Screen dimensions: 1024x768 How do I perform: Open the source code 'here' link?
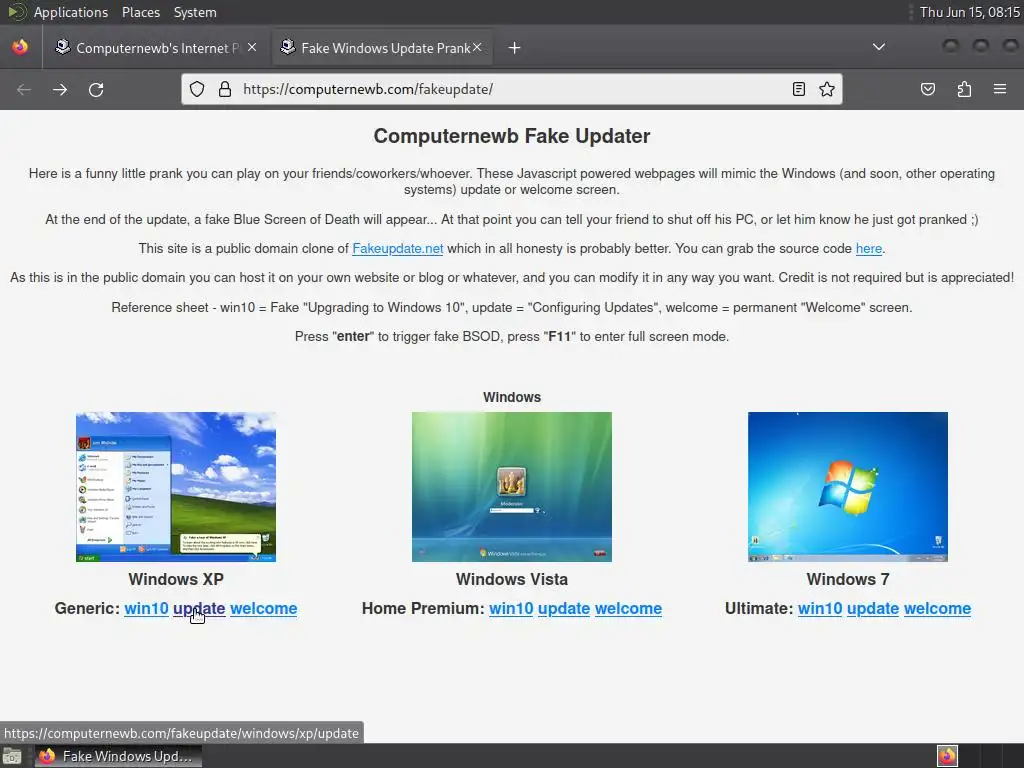pyautogui.click(x=869, y=249)
